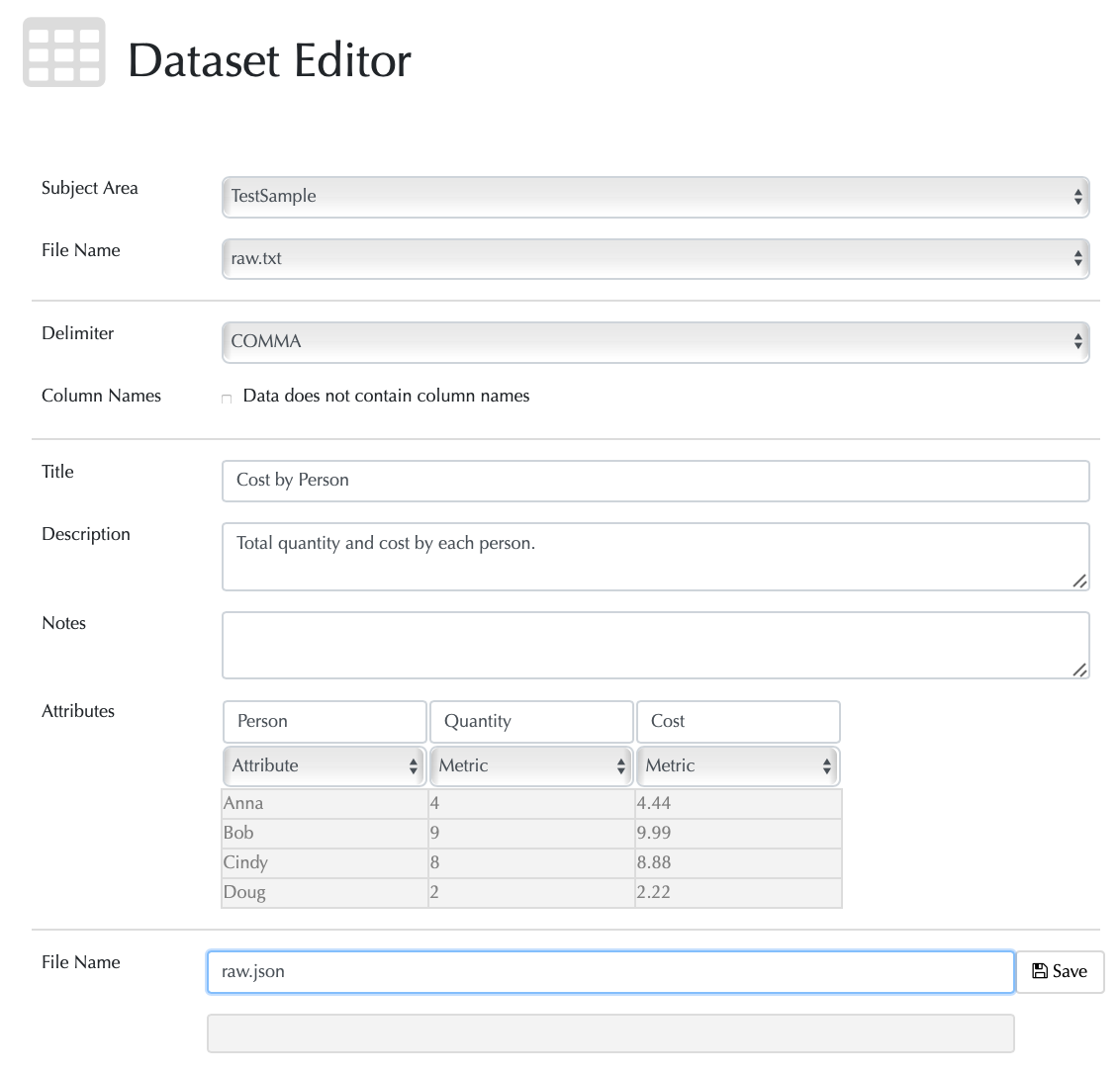Click the gray status box below file name

[x=610, y=1033]
